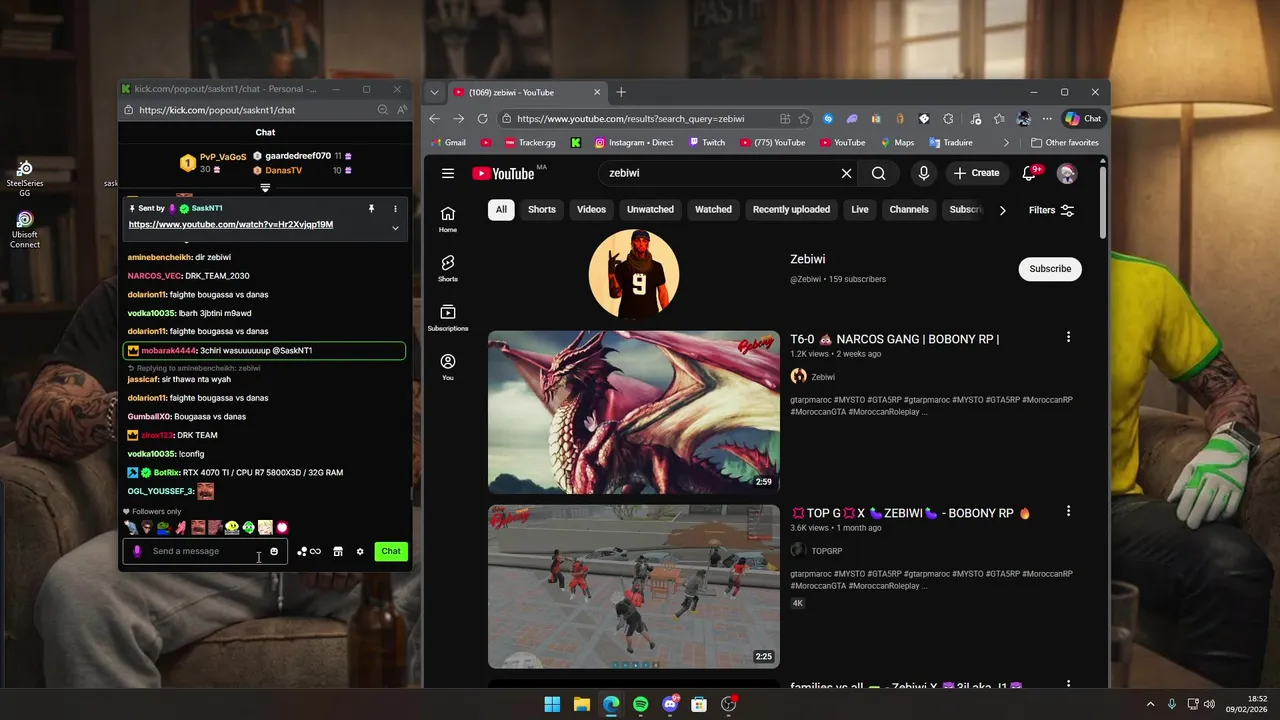Image resolution: width=1280 pixels, height=720 pixels.
Task: Open Tracker.gg bookmark
Action: (530, 143)
